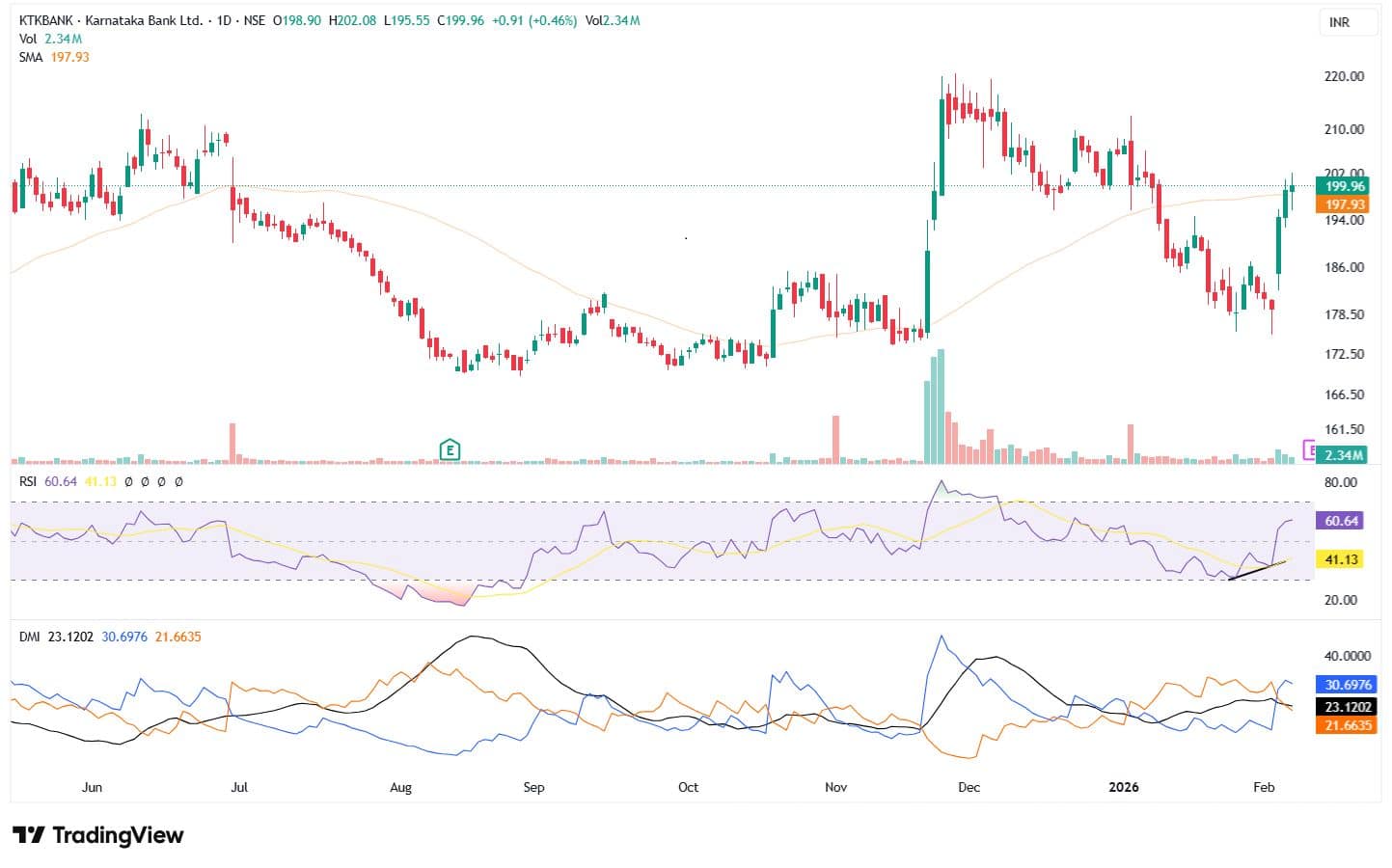Click the 210.00 price axis label

[x=1344, y=129]
